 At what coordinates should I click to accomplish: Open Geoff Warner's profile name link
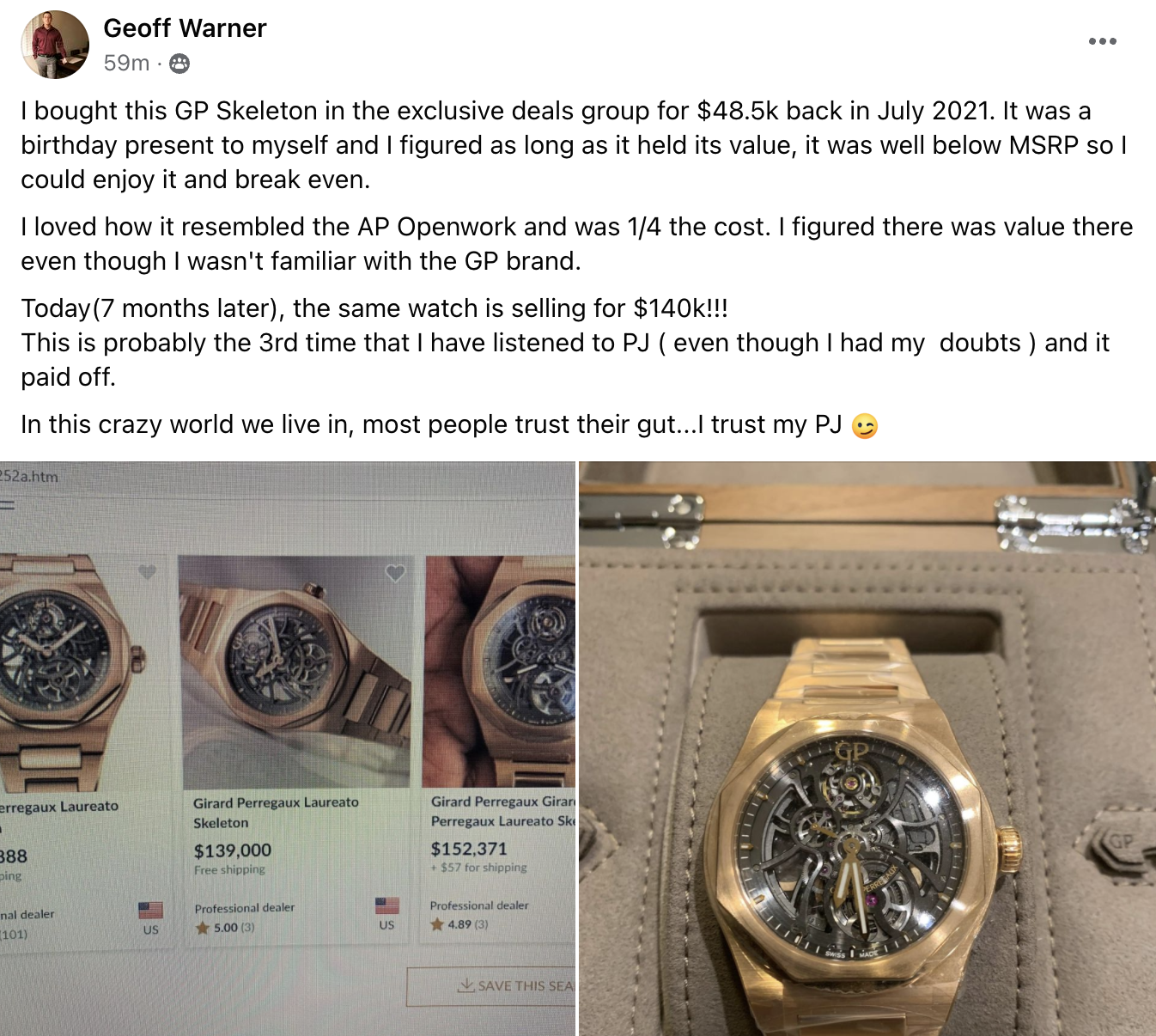click(x=185, y=28)
